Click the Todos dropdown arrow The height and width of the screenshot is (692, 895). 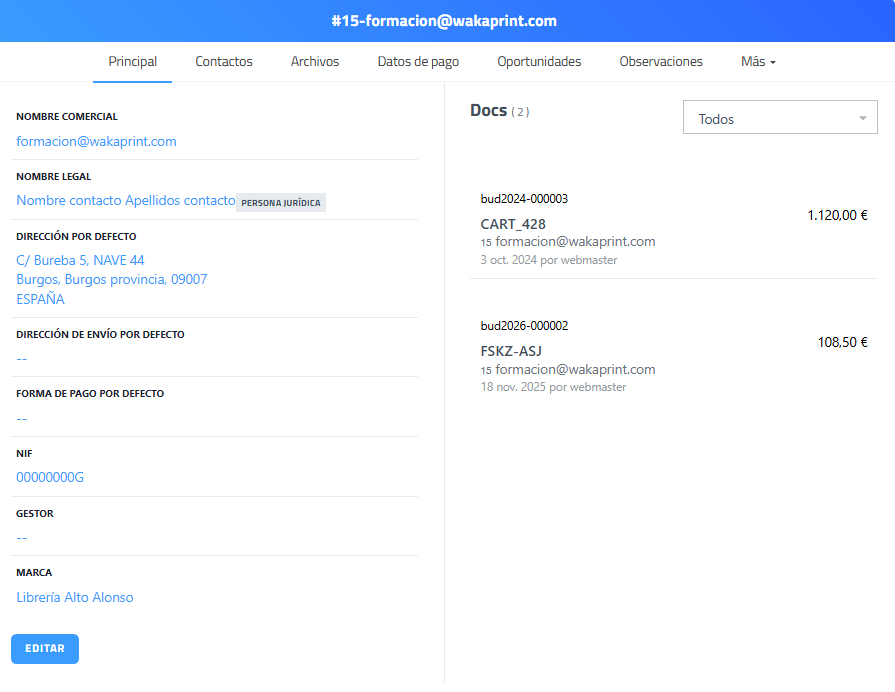click(862, 119)
